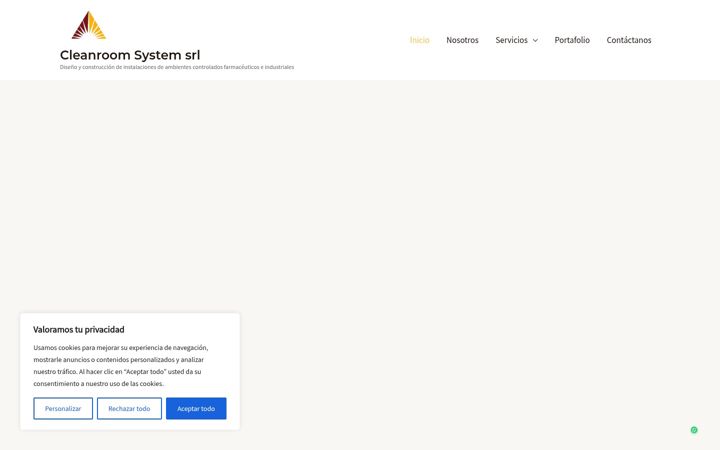
Task: Click the cookie description paragraph text
Action: coord(121,366)
